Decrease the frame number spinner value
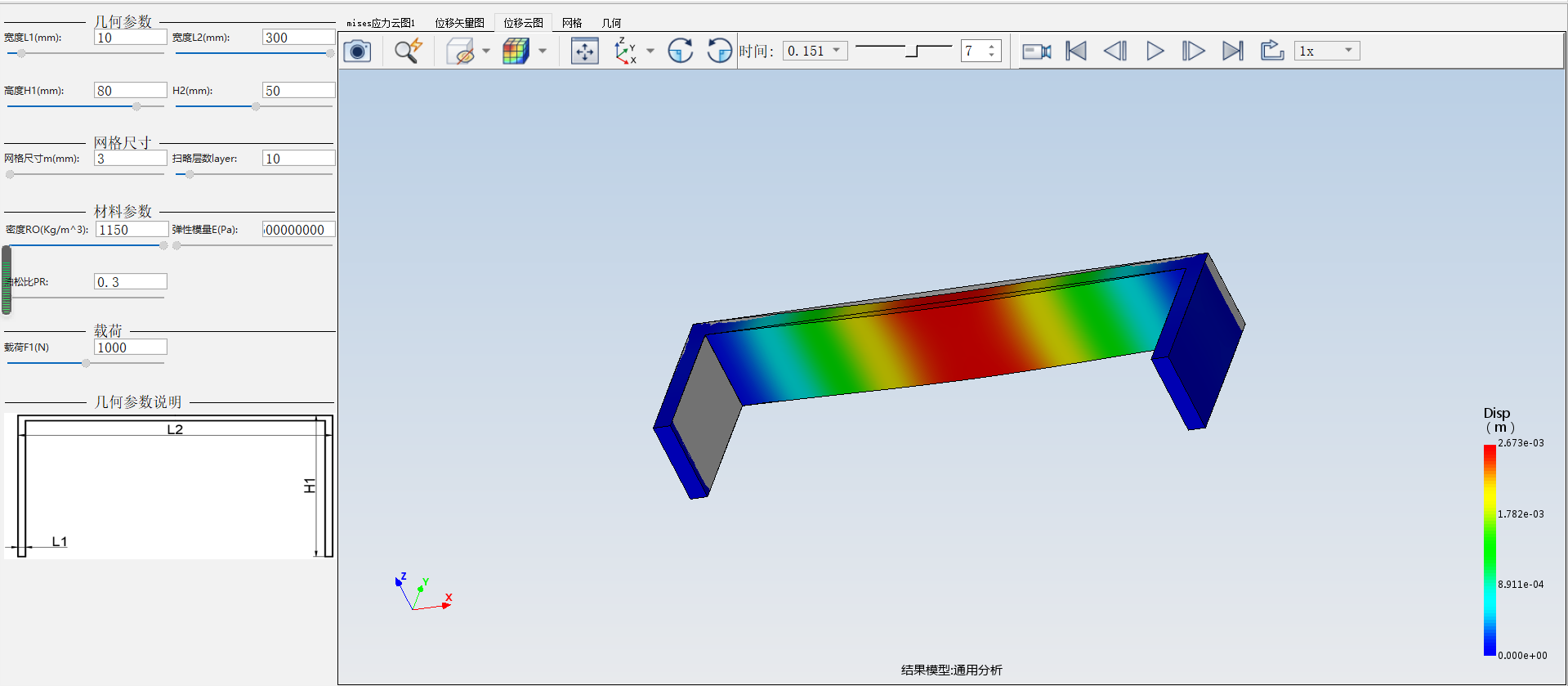The height and width of the screenshot is (686, 1568). (991, 56)
